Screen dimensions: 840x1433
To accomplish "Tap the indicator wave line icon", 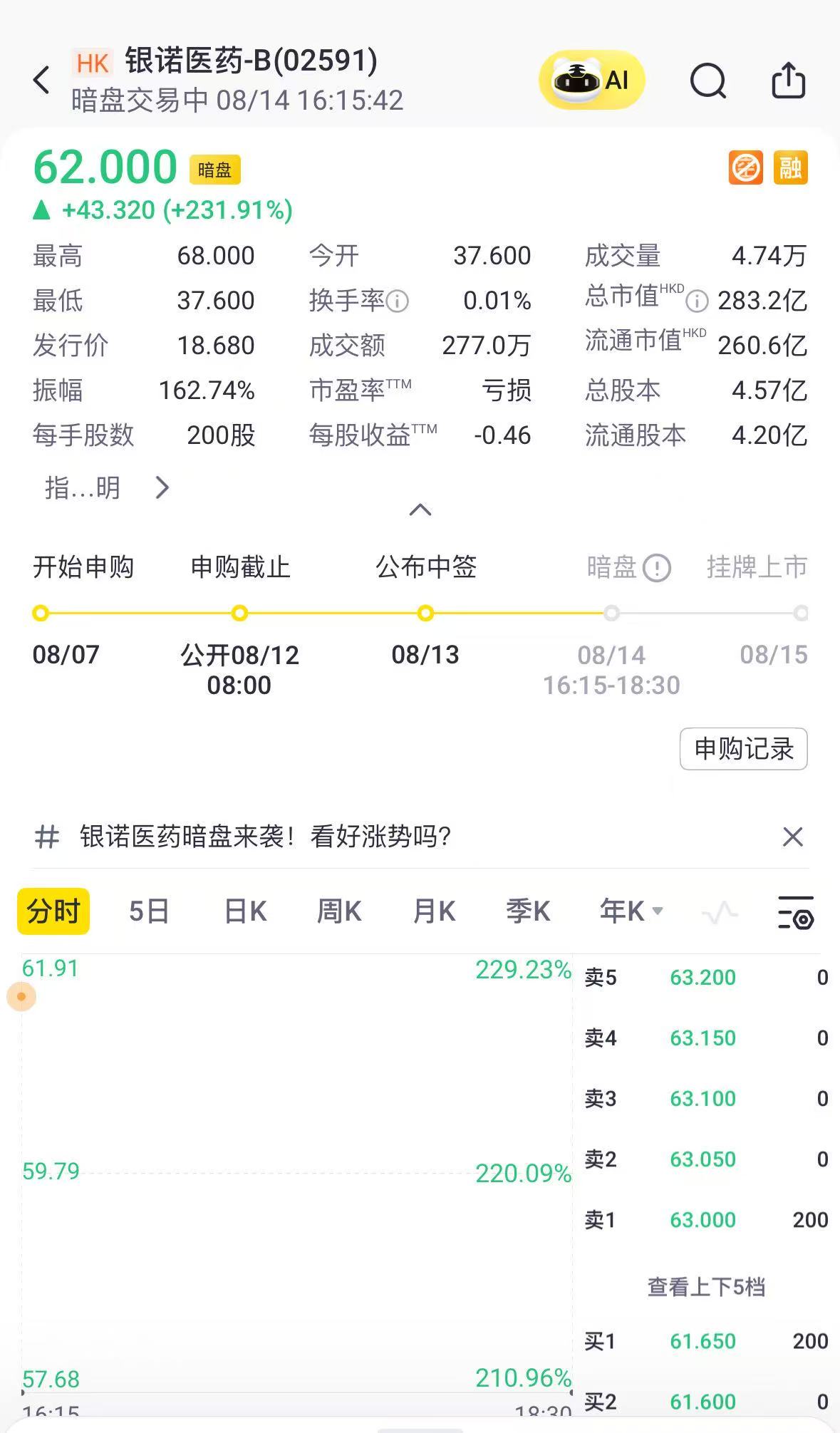I will click(720, 912).
